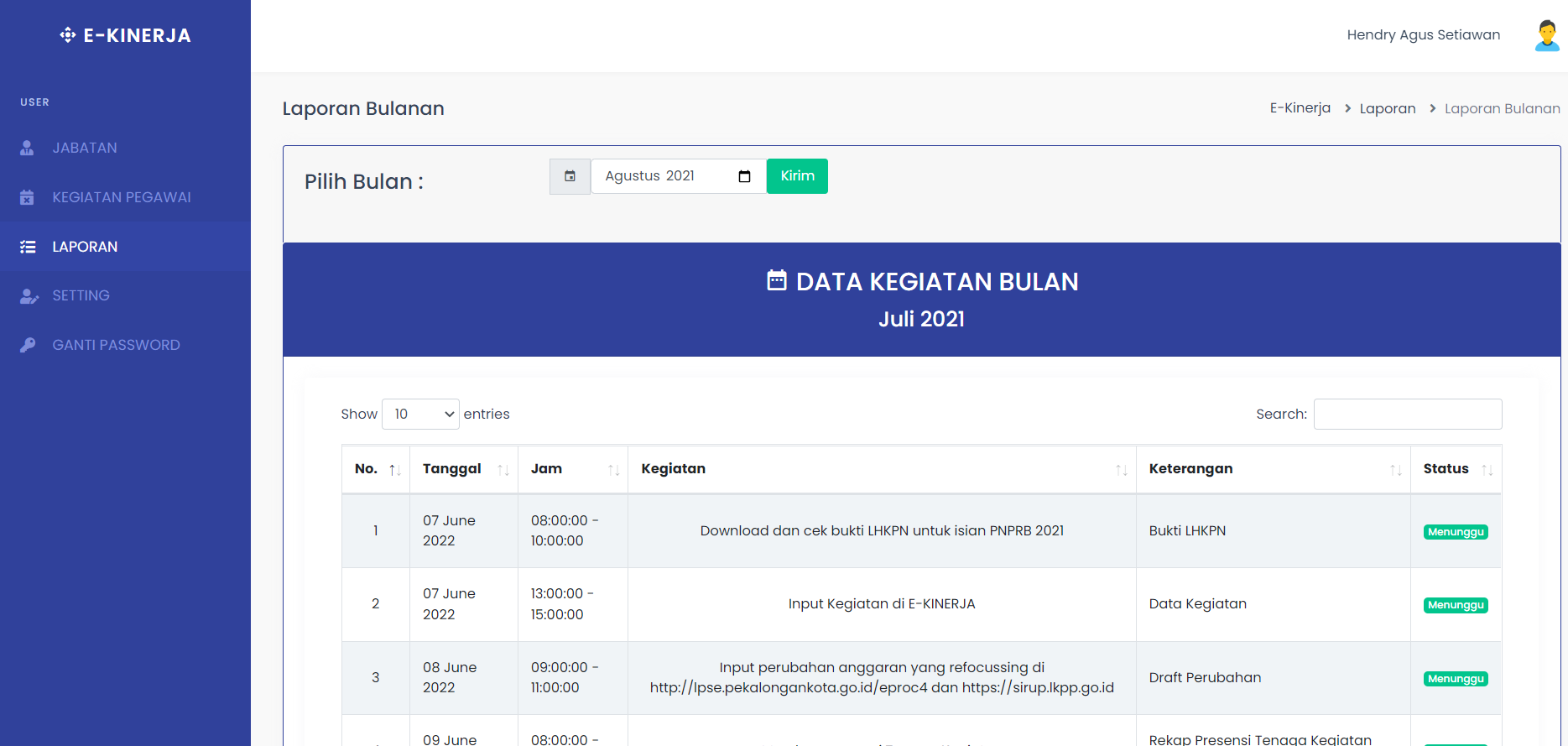Viewport: 1568px width, 746px height.
Task: Click "Input Kegiatan di E-KINERJA" cell
Action: (x=882, y=604)
